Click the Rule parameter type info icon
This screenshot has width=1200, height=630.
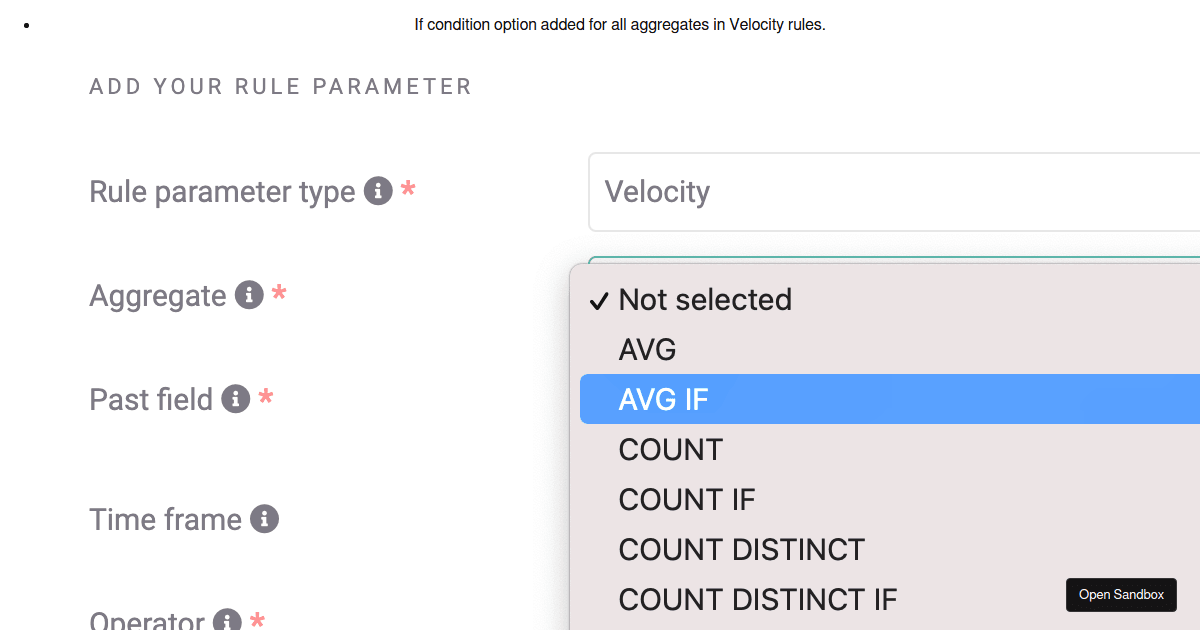click(378, 191)
